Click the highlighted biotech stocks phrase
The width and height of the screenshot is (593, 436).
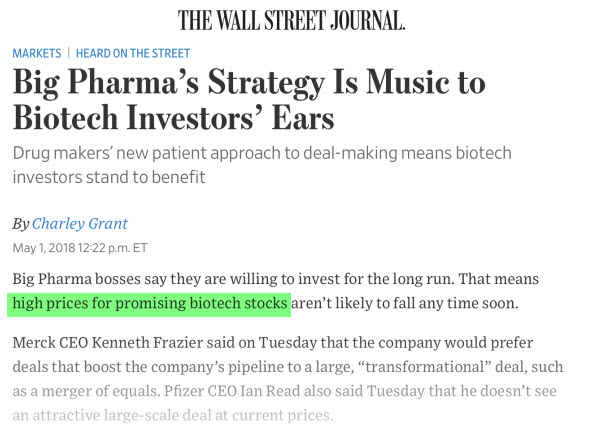150,303
